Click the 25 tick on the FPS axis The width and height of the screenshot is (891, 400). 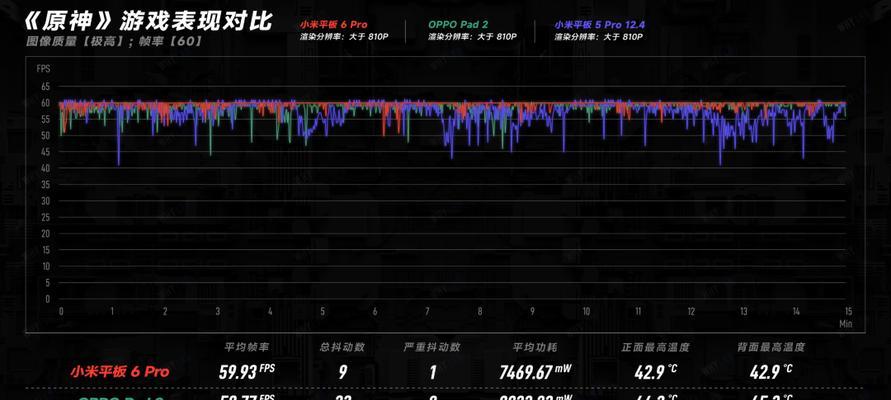coord(45,218)
